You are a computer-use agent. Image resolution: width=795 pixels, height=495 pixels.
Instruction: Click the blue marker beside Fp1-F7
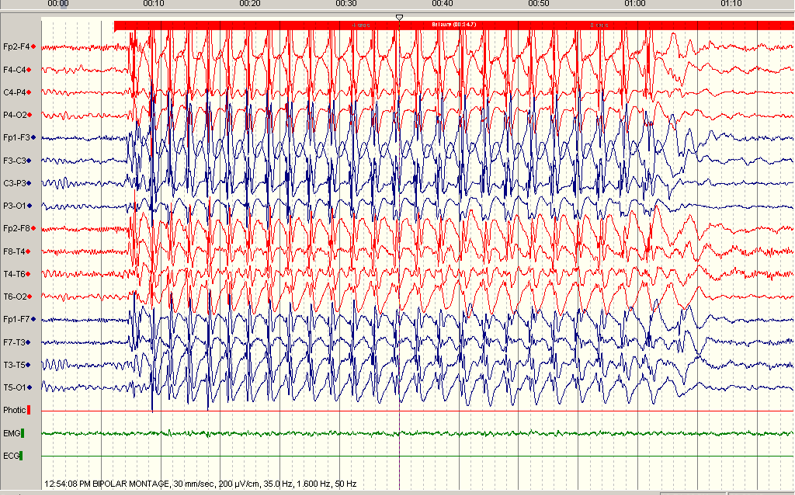point(33,319)
